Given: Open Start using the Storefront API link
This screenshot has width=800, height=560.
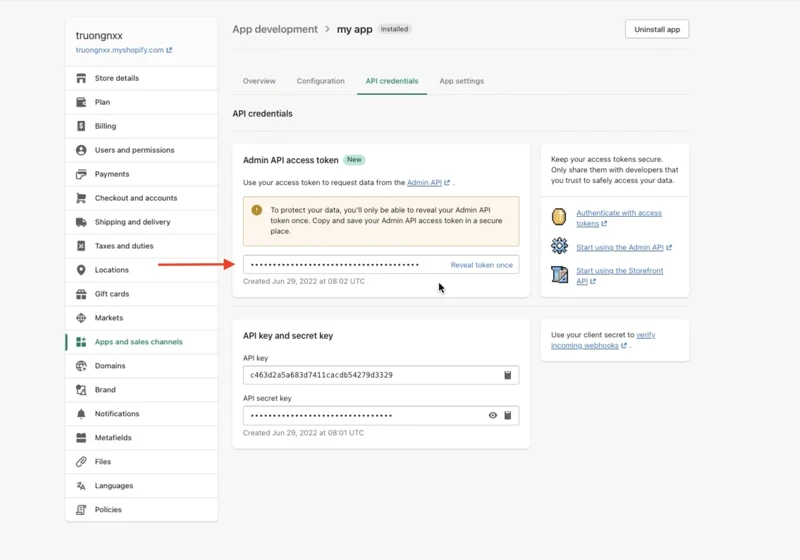Looking at the screenshot, I should tap(619, 276).
